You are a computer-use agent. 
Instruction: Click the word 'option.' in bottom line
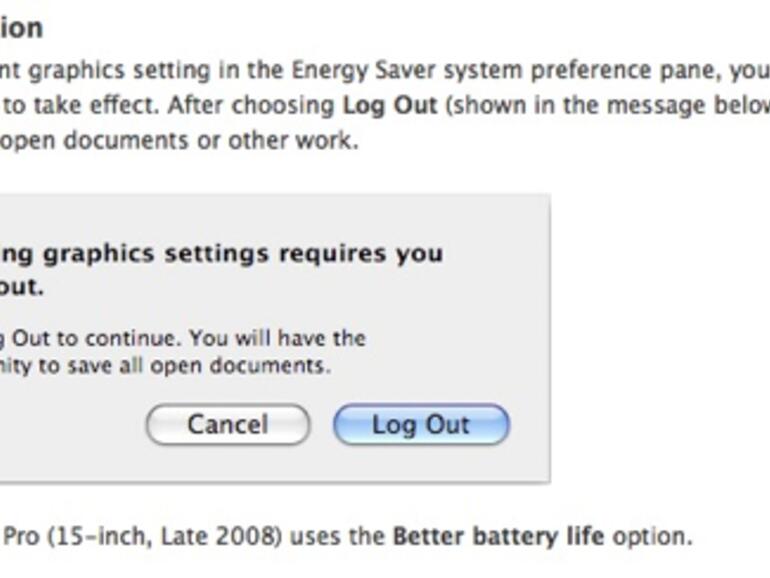pyautogui.click(x=652, y=536)
